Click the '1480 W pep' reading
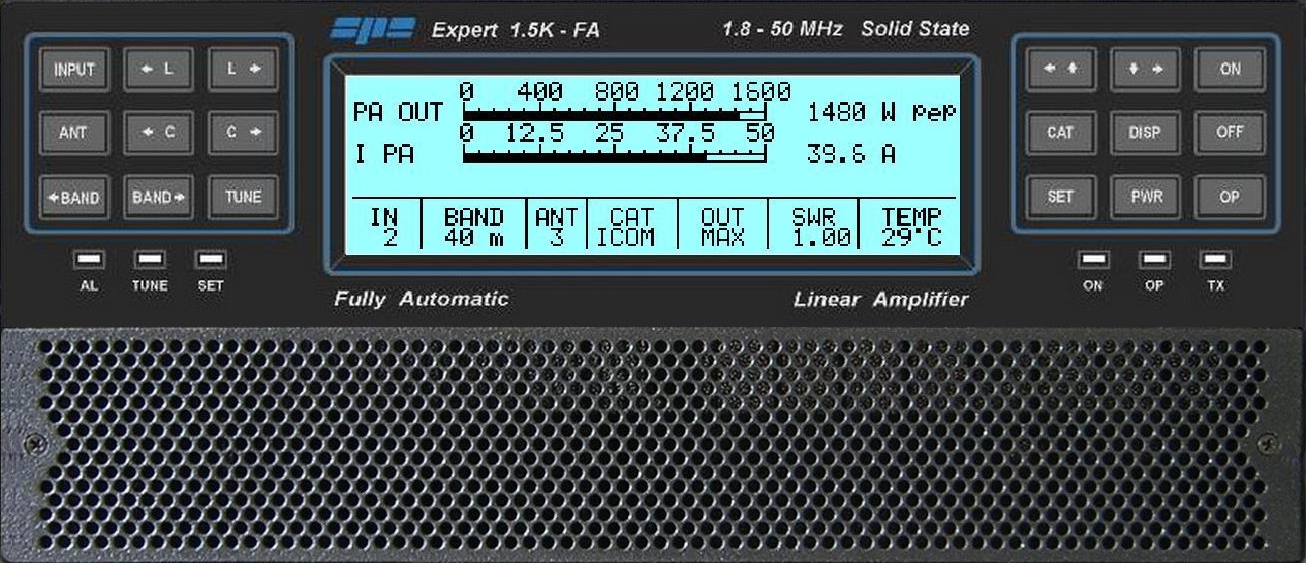Image resolution: width=1306 pixels, height=563 pixels. point(881,112)
